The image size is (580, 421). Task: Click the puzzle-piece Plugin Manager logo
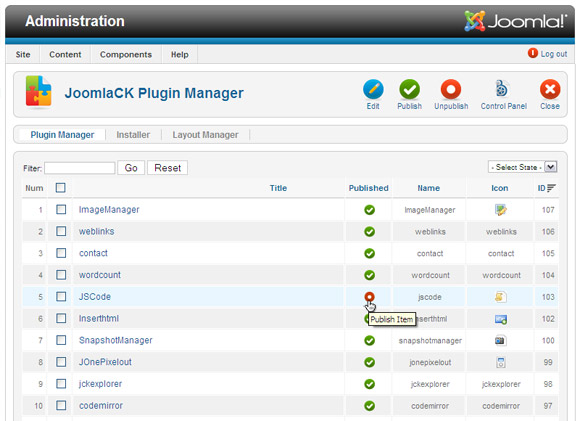point(38,92)
